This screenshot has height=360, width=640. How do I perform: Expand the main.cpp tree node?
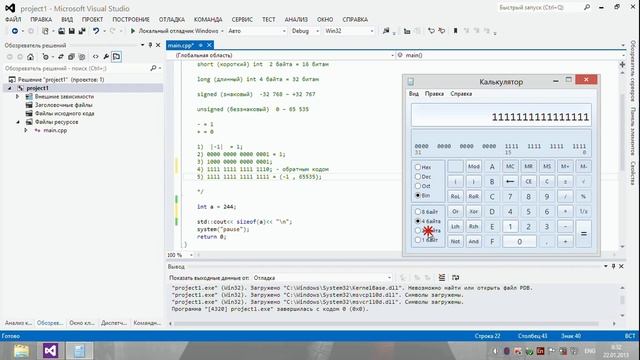point(26,131)
